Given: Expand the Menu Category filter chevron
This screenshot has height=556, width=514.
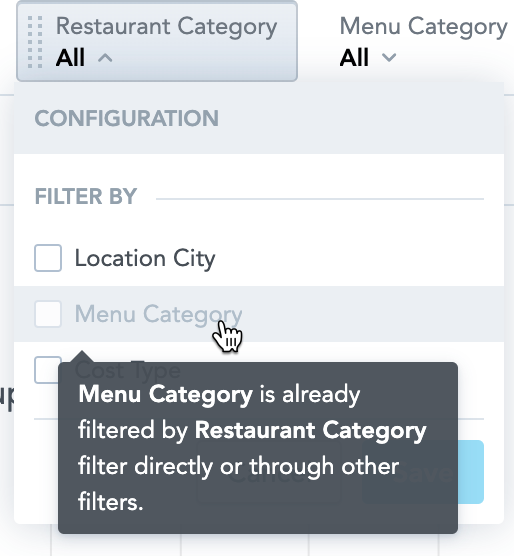Looking at the screenshot, I should coord(389,57).
